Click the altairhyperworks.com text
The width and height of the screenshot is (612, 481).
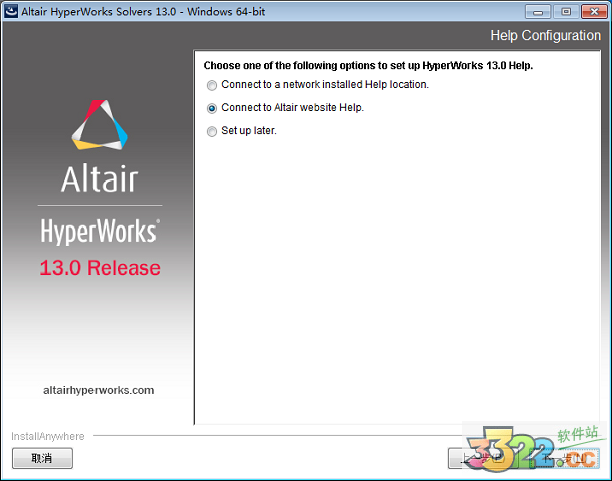[x=98, y=390]
